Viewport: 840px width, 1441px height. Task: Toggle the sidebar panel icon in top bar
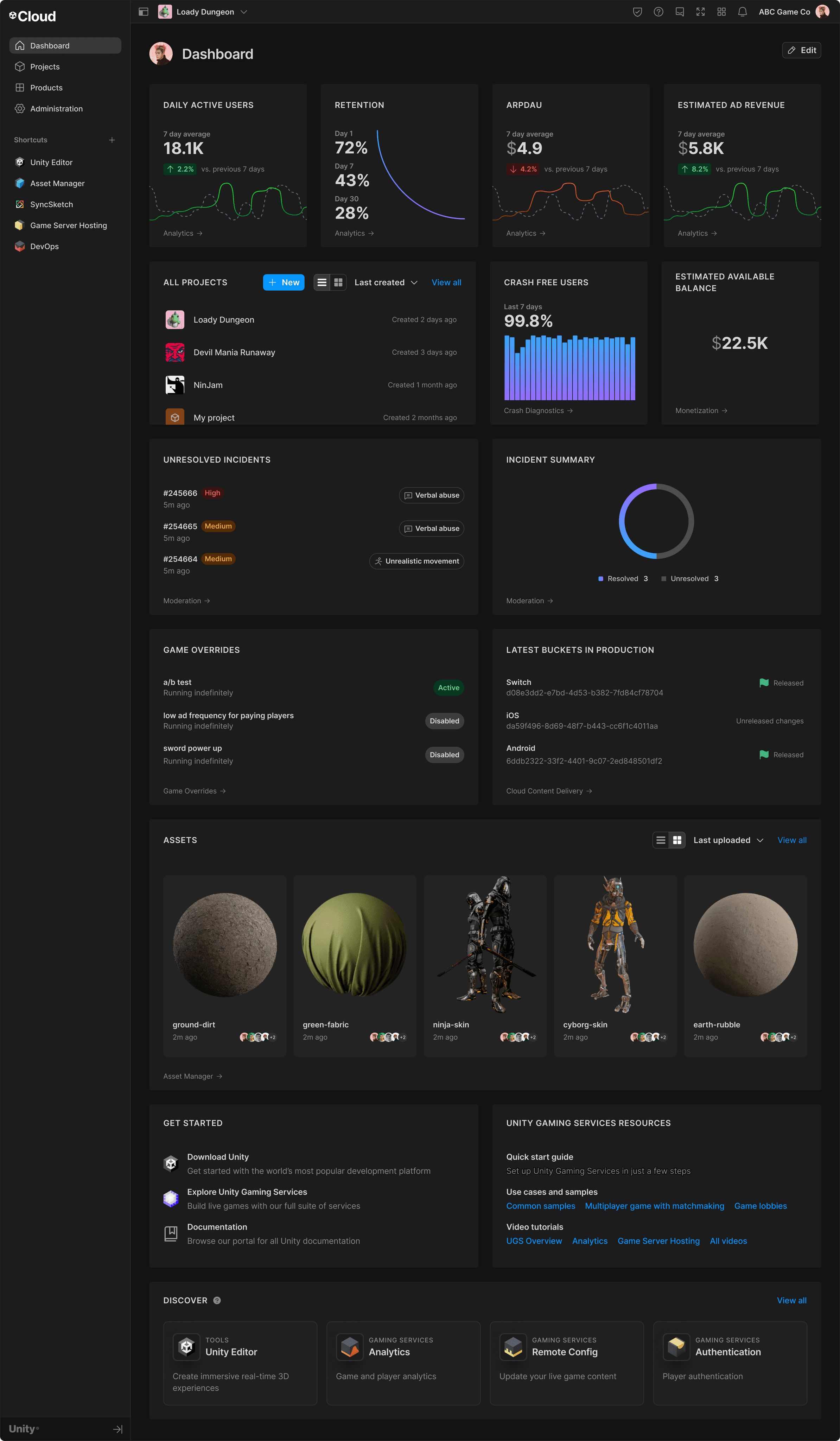click(144, 12)
